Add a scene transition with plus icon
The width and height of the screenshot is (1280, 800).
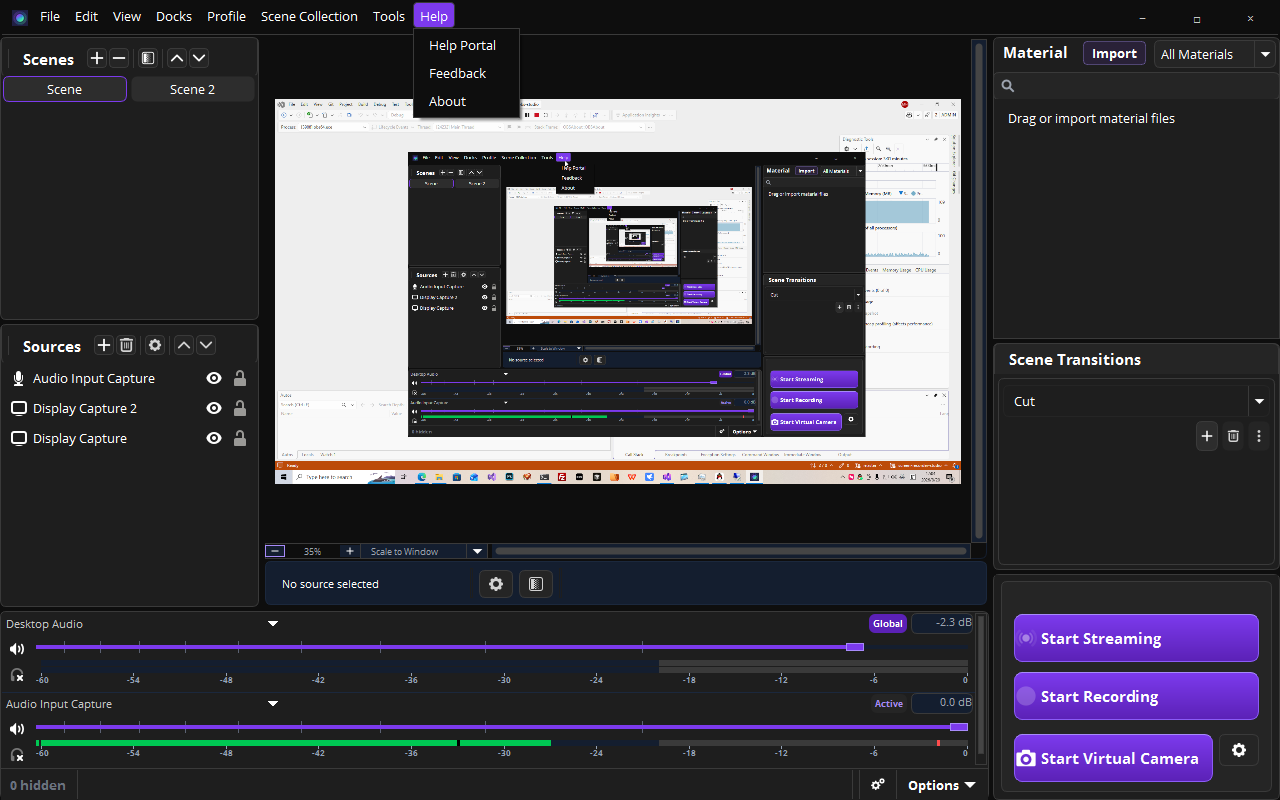tap(1207, 436)
